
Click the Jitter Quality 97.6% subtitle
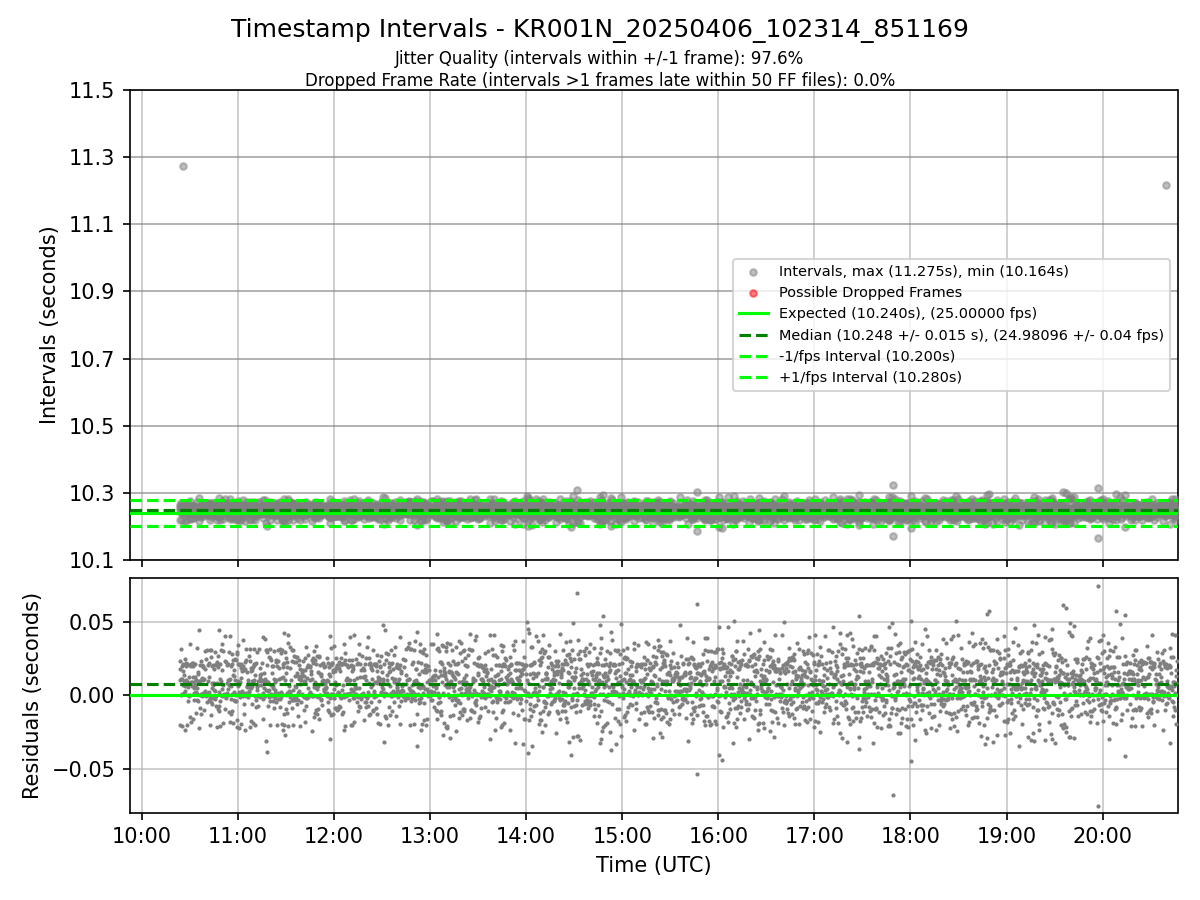coord(599,58)
